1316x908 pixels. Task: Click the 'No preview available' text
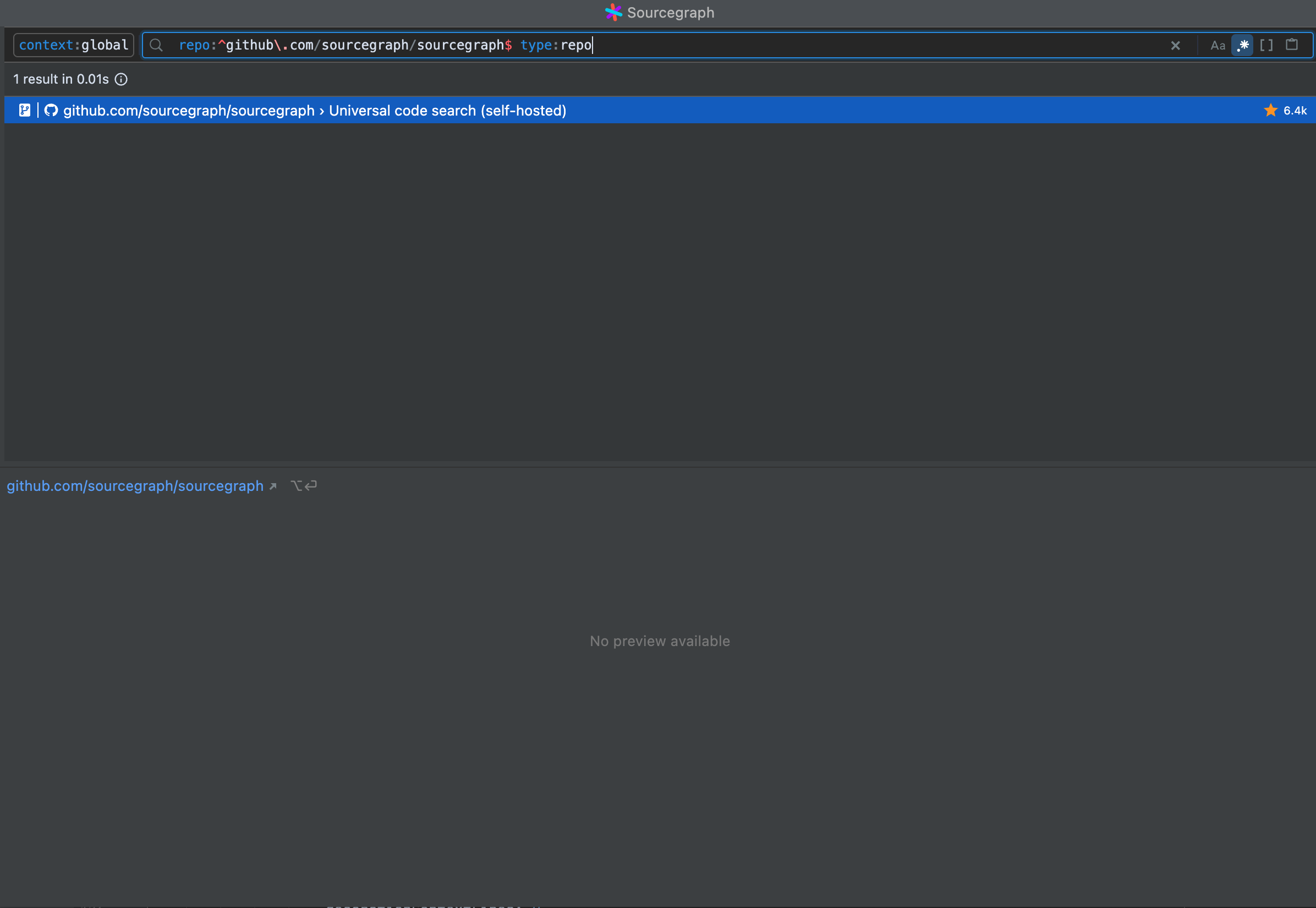[x=660, y=641]
